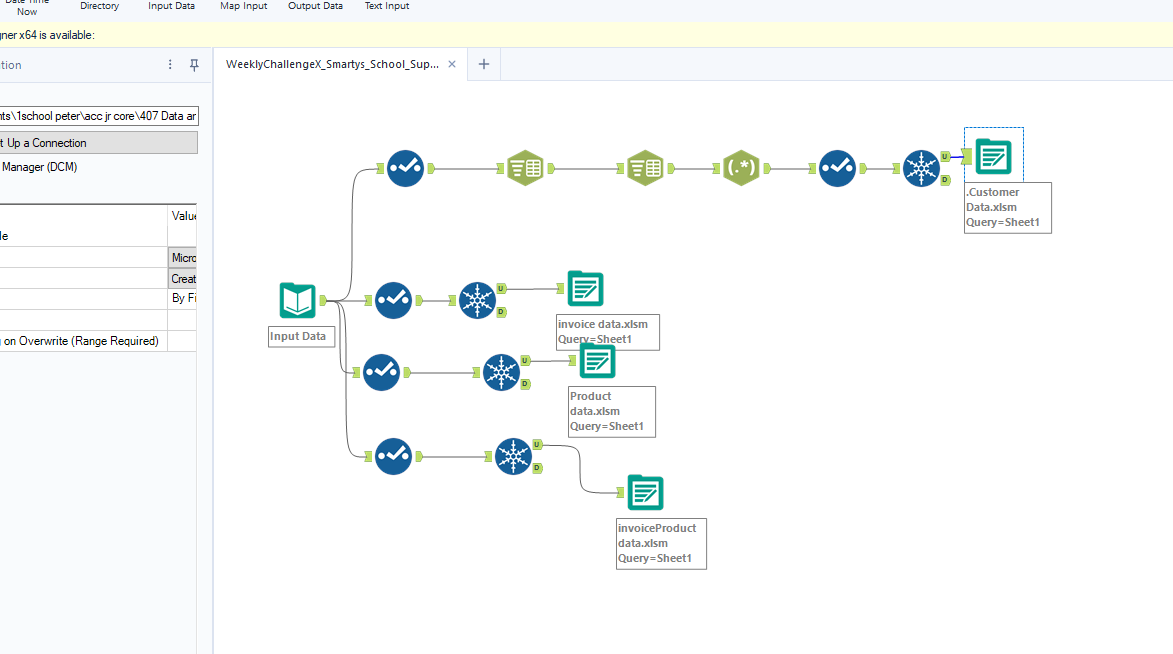1173x654 pixels.
Task: Select the second Text To Columns tool
Action: coord(645,169)
